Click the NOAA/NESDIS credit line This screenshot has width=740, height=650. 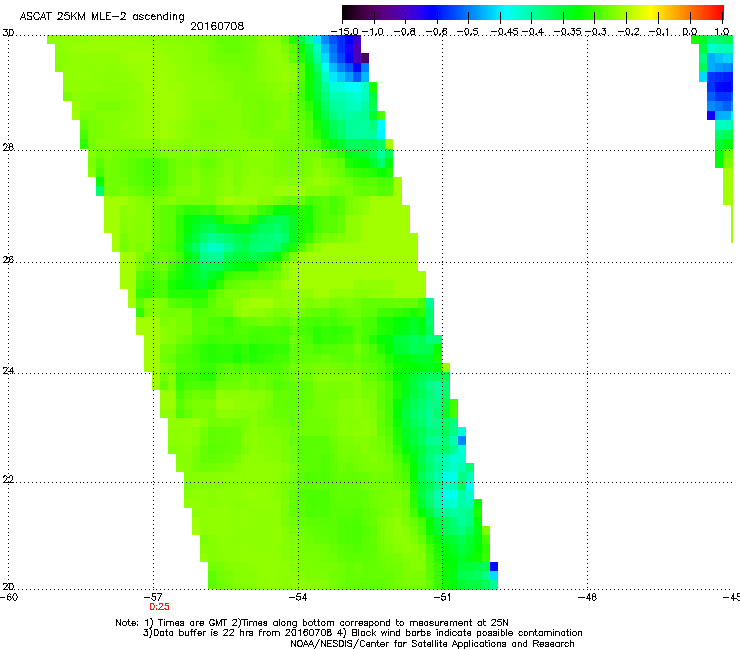432,644
